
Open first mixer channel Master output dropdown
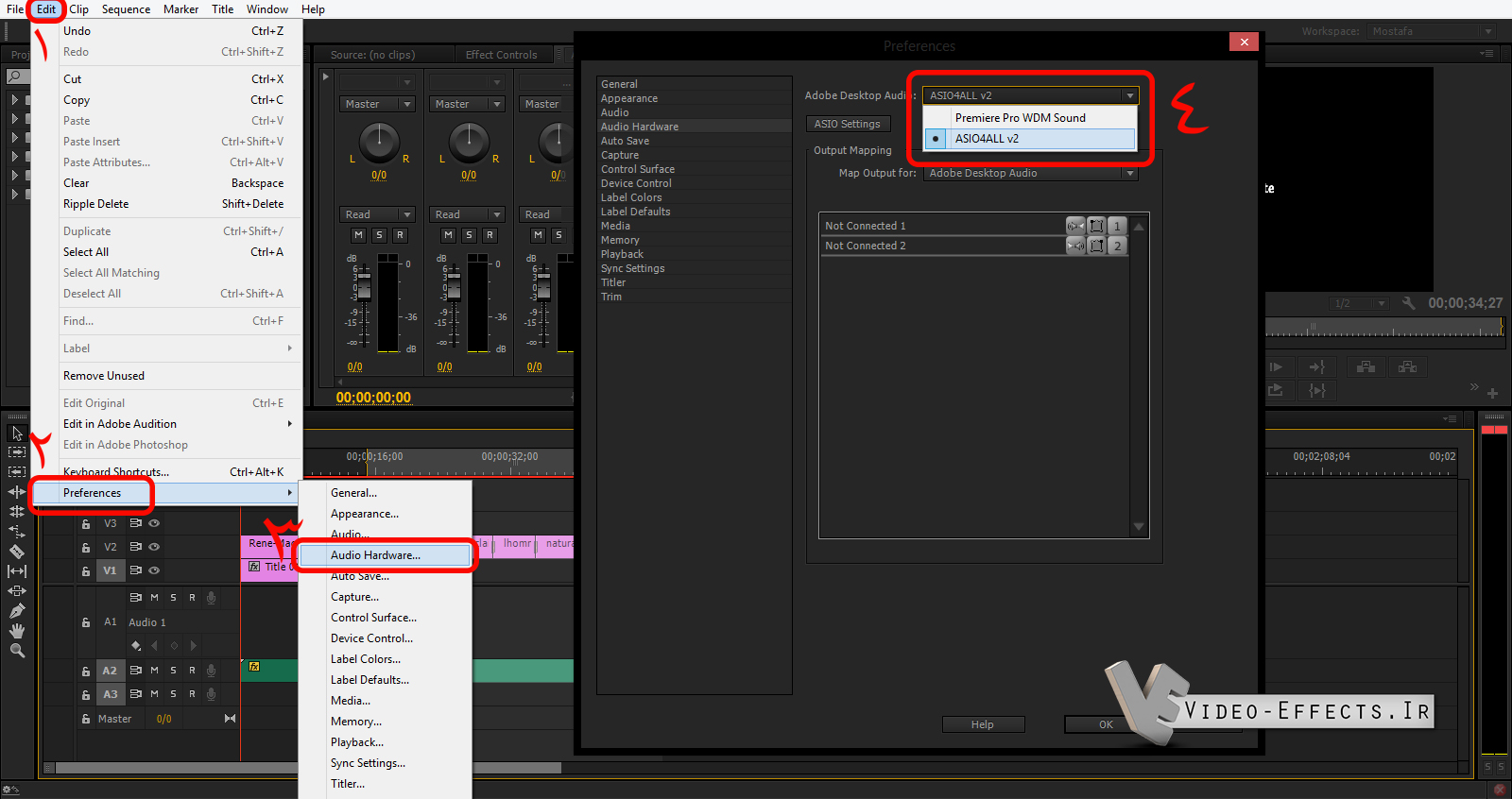[377, 104]
